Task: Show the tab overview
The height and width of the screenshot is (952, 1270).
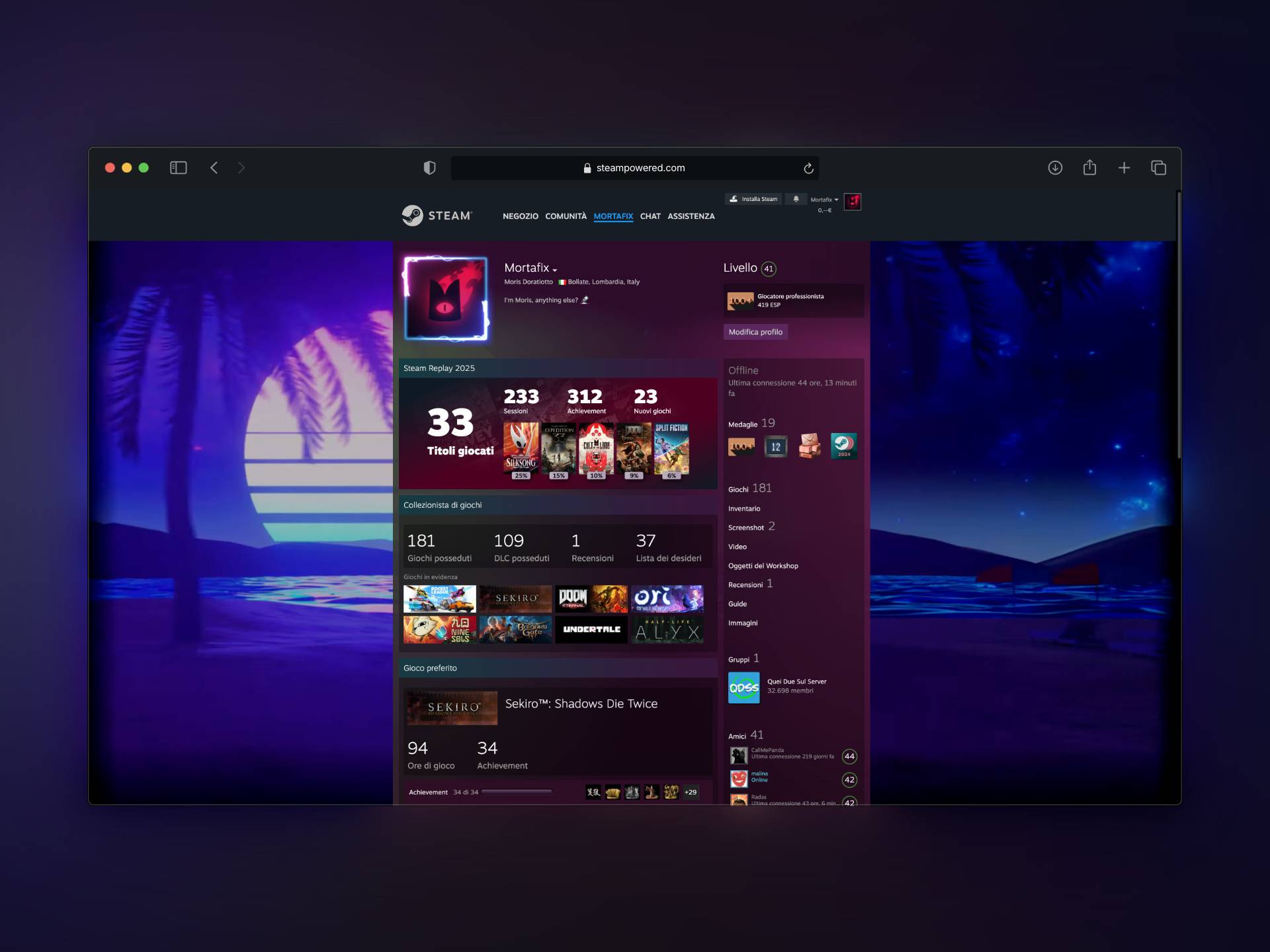Action: tap(1158, 168)
